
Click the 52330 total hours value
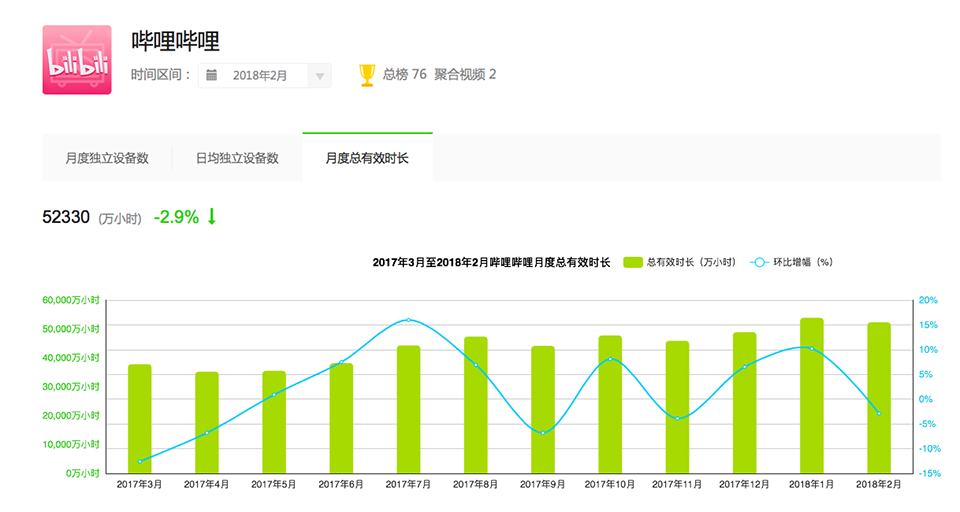click(x=66, y=217)
